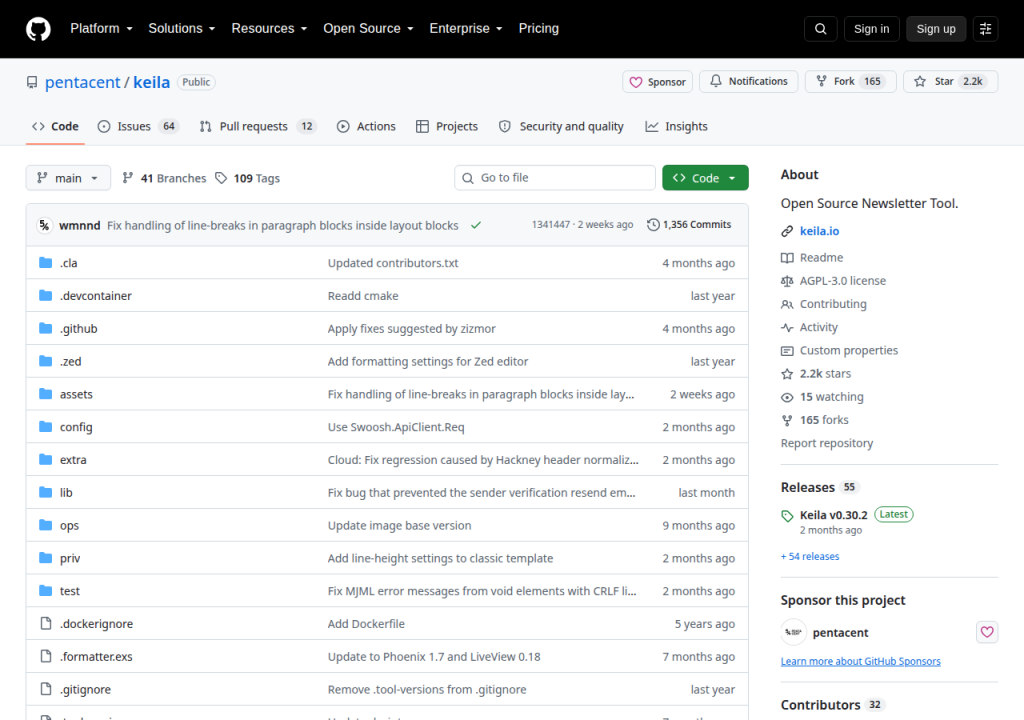Open the 1,356 Commits history
The height and width of the screenshot is (720, 1024).
pyautogui.click(x=689, y=225)
